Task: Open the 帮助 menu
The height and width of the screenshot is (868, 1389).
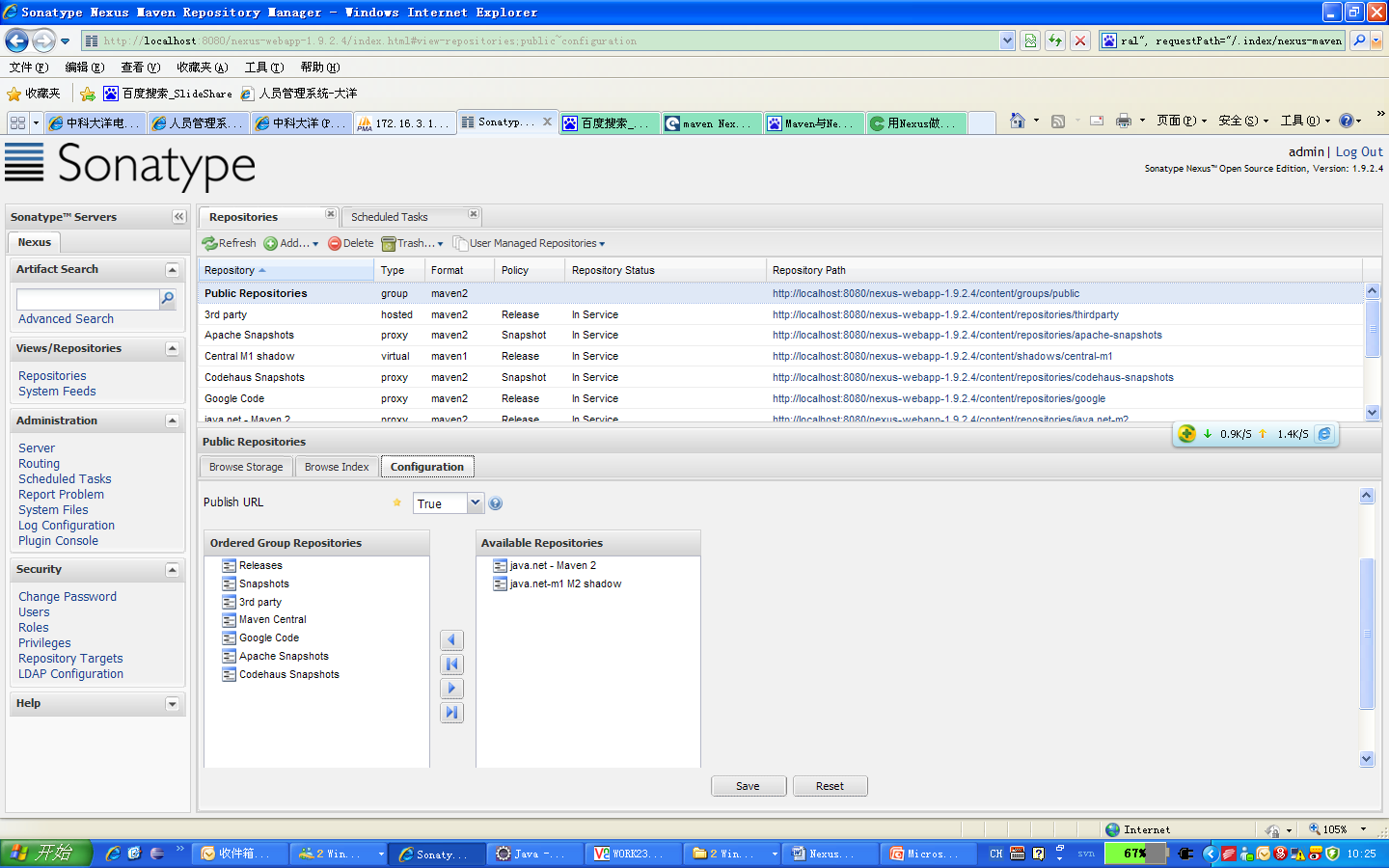Action: [x=319, y=67]
